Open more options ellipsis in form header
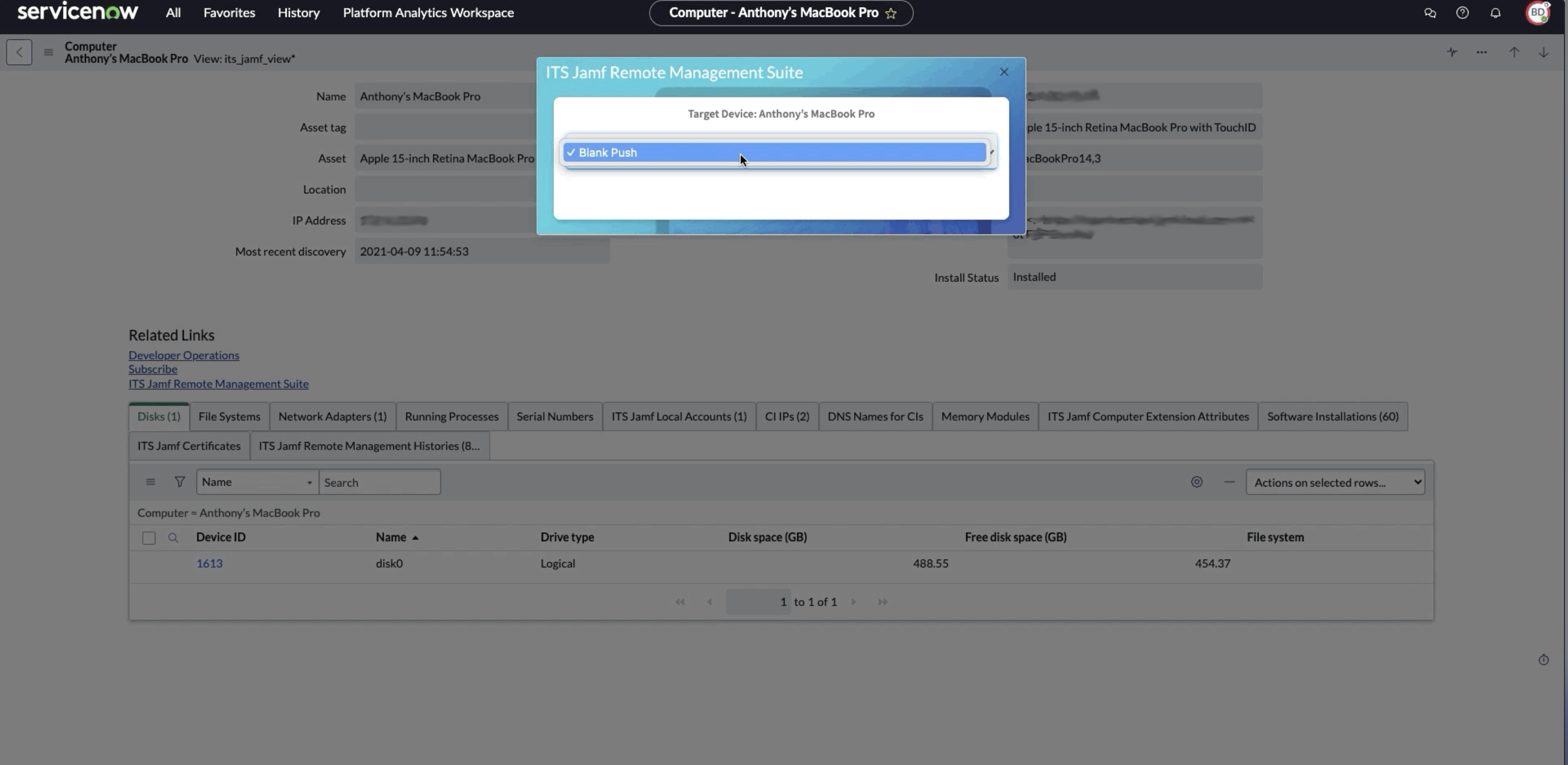This screenshot has height=765, width=1568. click(x=1482, y=52)
